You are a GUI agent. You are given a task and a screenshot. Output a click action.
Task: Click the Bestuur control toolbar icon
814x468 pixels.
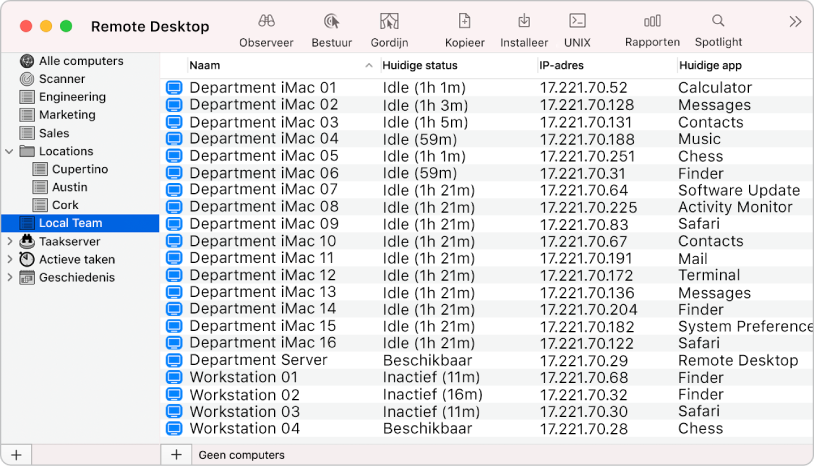(332, 21)
